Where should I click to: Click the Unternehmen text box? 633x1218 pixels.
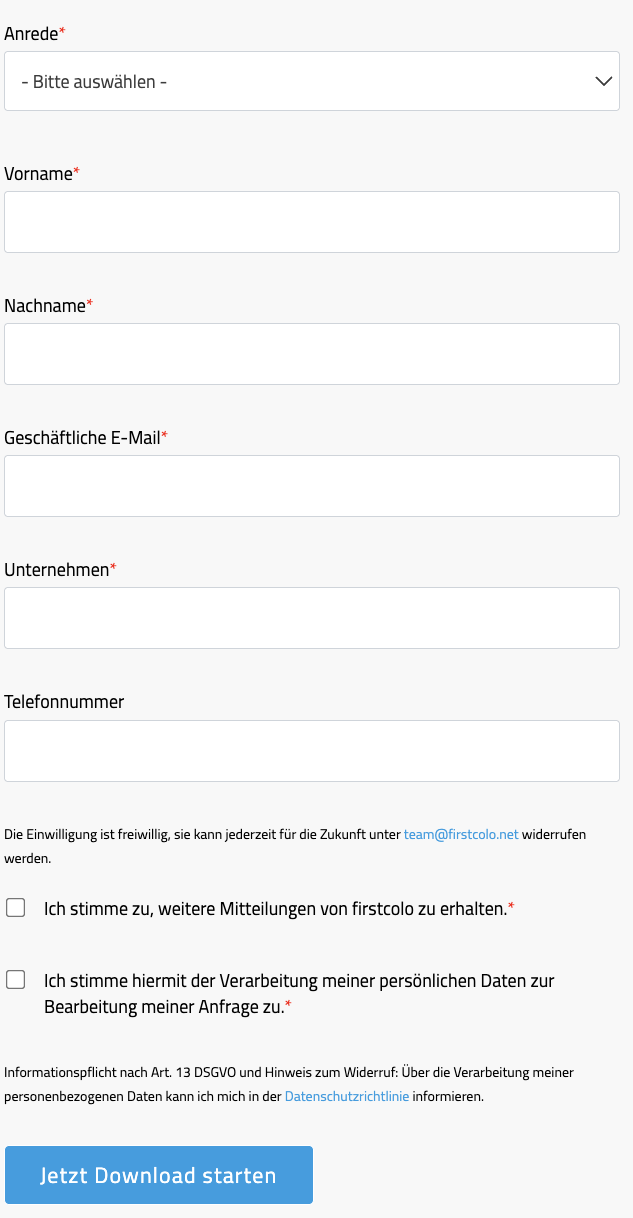pos(312,618)
